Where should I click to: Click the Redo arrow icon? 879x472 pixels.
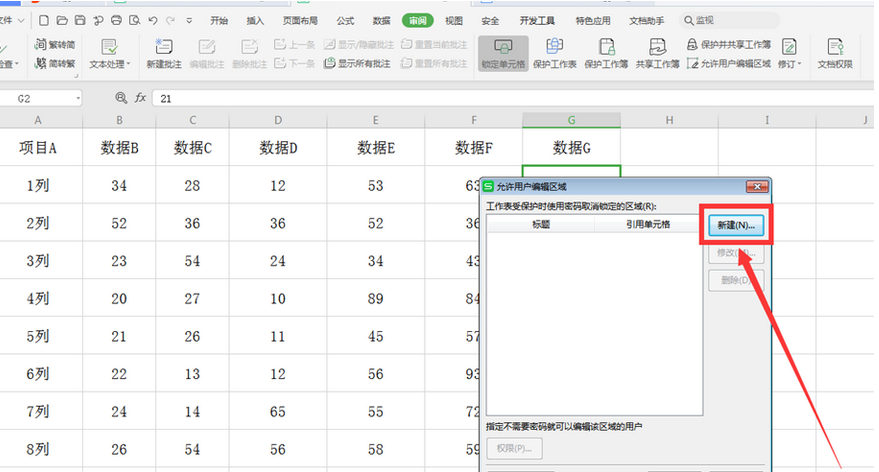pos(170,21)
